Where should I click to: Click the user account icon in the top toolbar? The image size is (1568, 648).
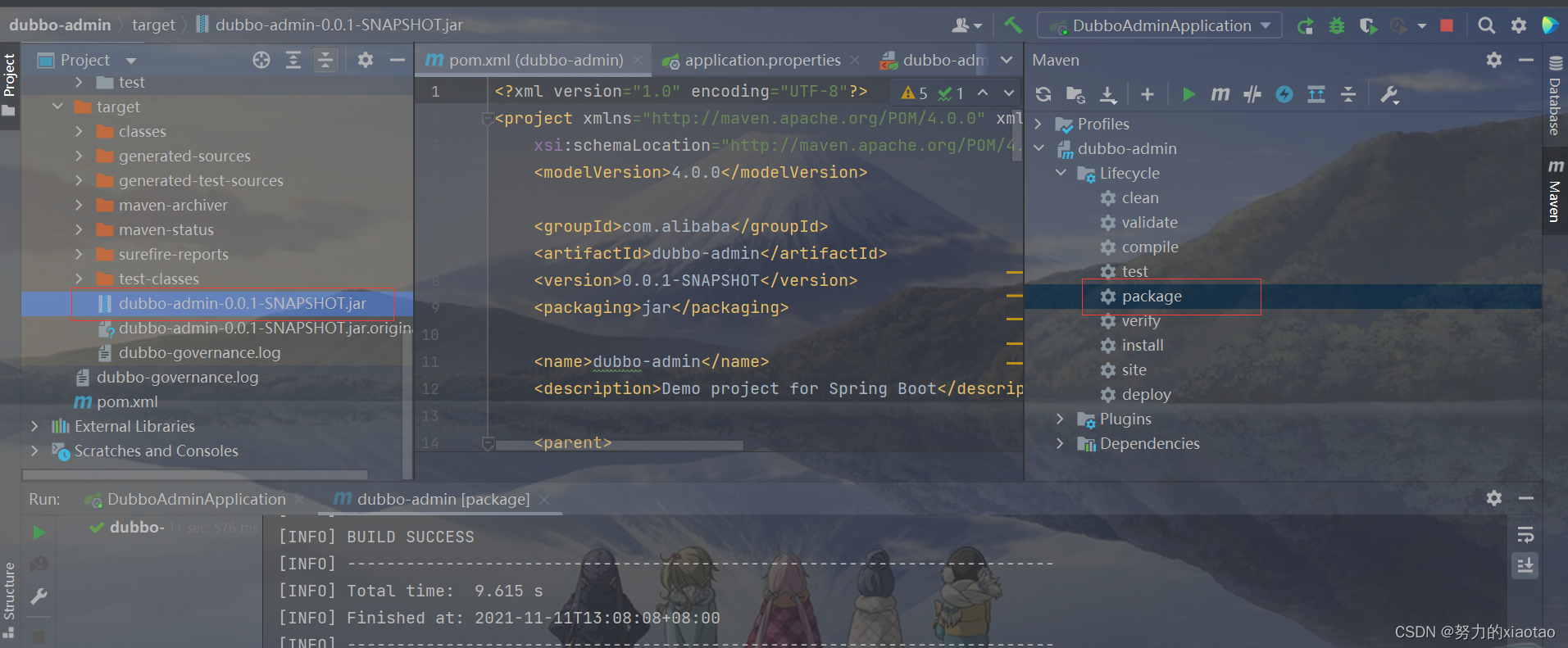[966, 25]
